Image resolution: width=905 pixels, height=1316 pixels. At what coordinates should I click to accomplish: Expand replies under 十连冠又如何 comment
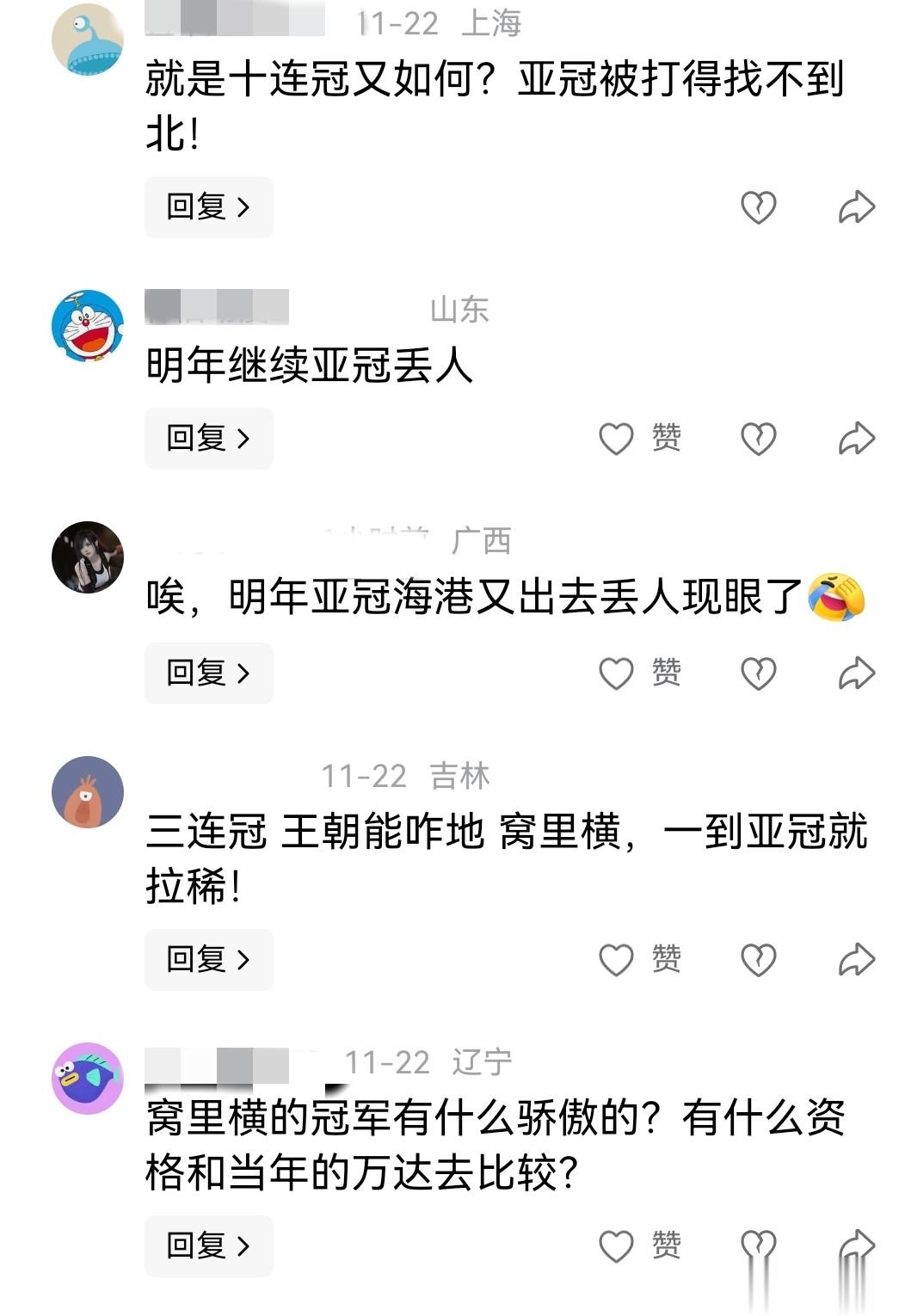(209, 207)
